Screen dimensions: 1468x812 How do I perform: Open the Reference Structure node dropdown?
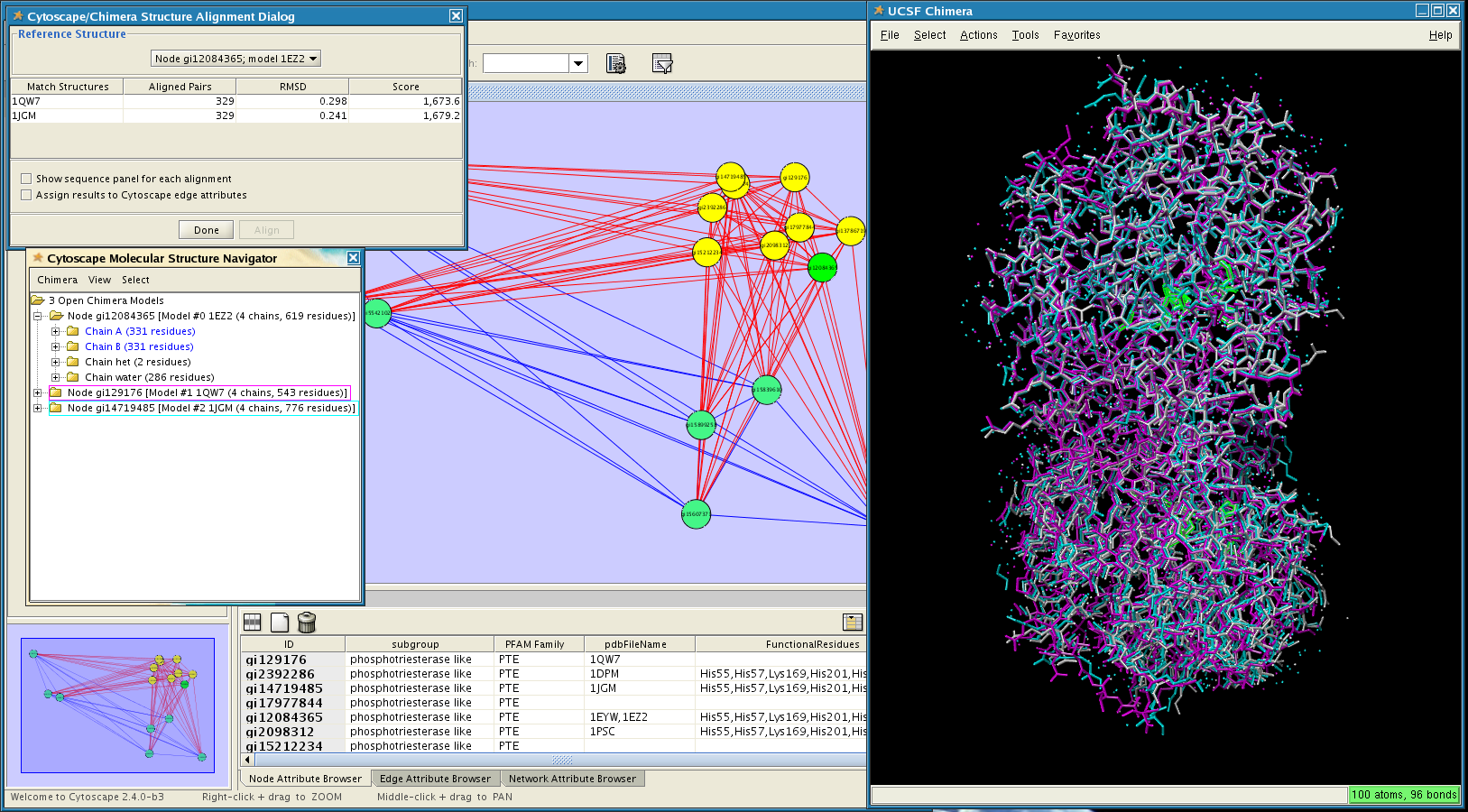click(235, 59)
